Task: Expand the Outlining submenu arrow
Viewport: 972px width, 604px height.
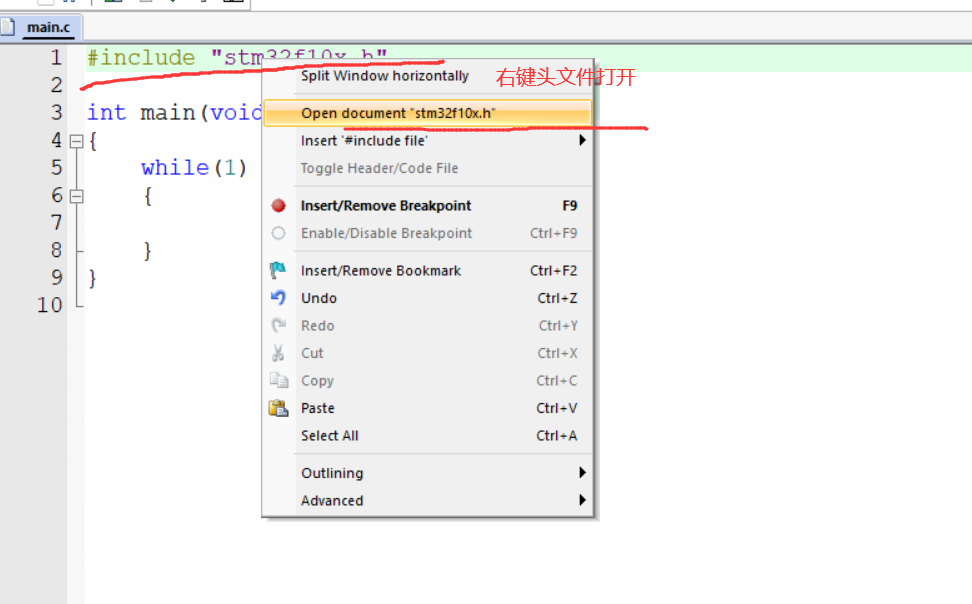Action: click(x=582, y=473)
